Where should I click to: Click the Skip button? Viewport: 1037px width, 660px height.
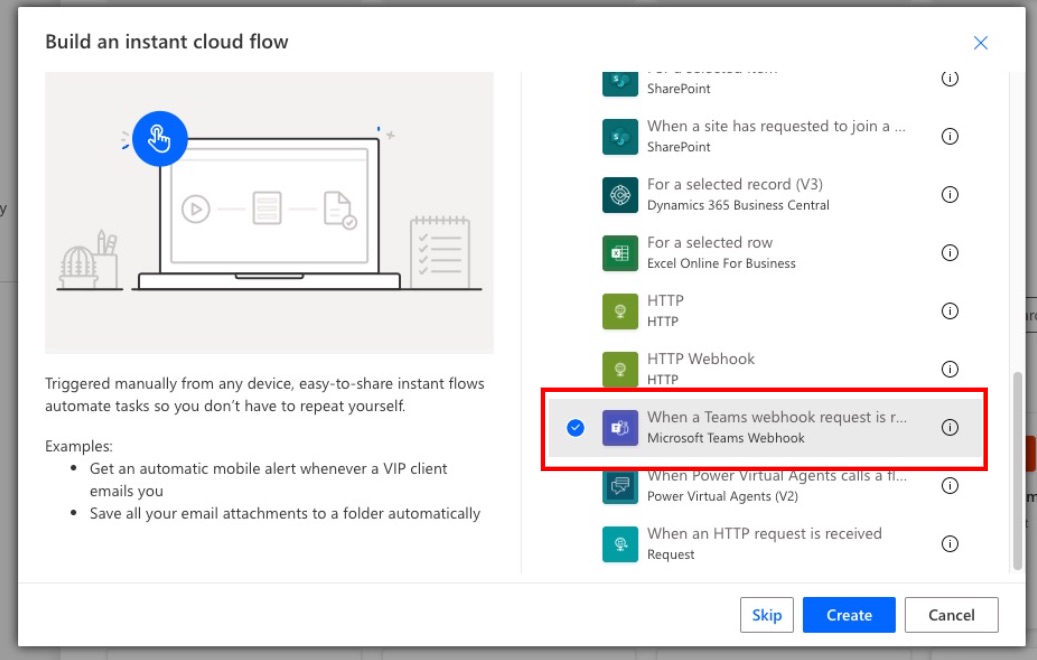[767, 615]
